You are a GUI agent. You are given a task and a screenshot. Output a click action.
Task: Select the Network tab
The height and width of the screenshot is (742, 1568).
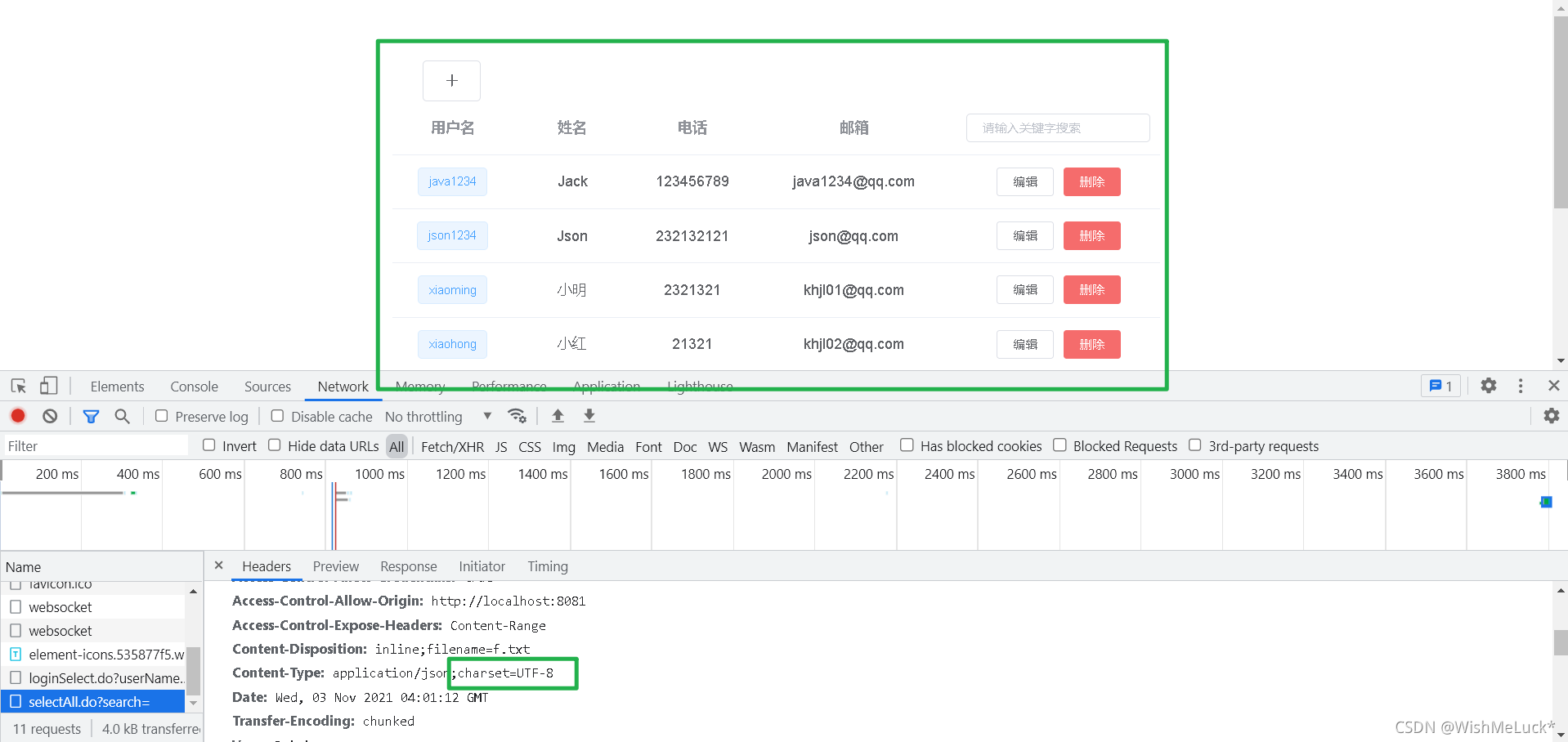point(343,387)
